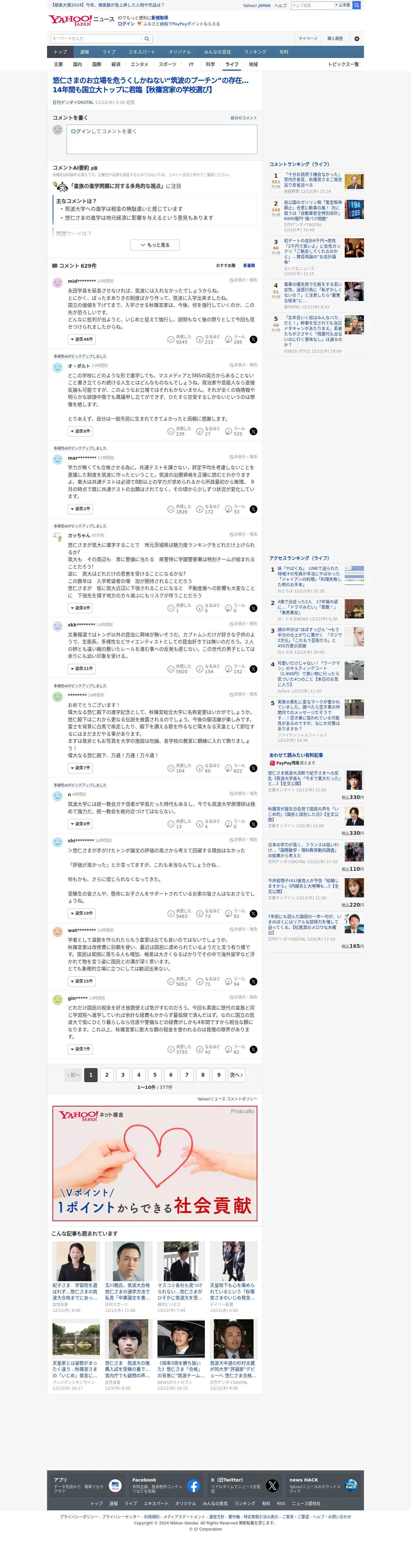Select the 科学 category
The height and width of the screenshot is (1568, 411).
210,64
